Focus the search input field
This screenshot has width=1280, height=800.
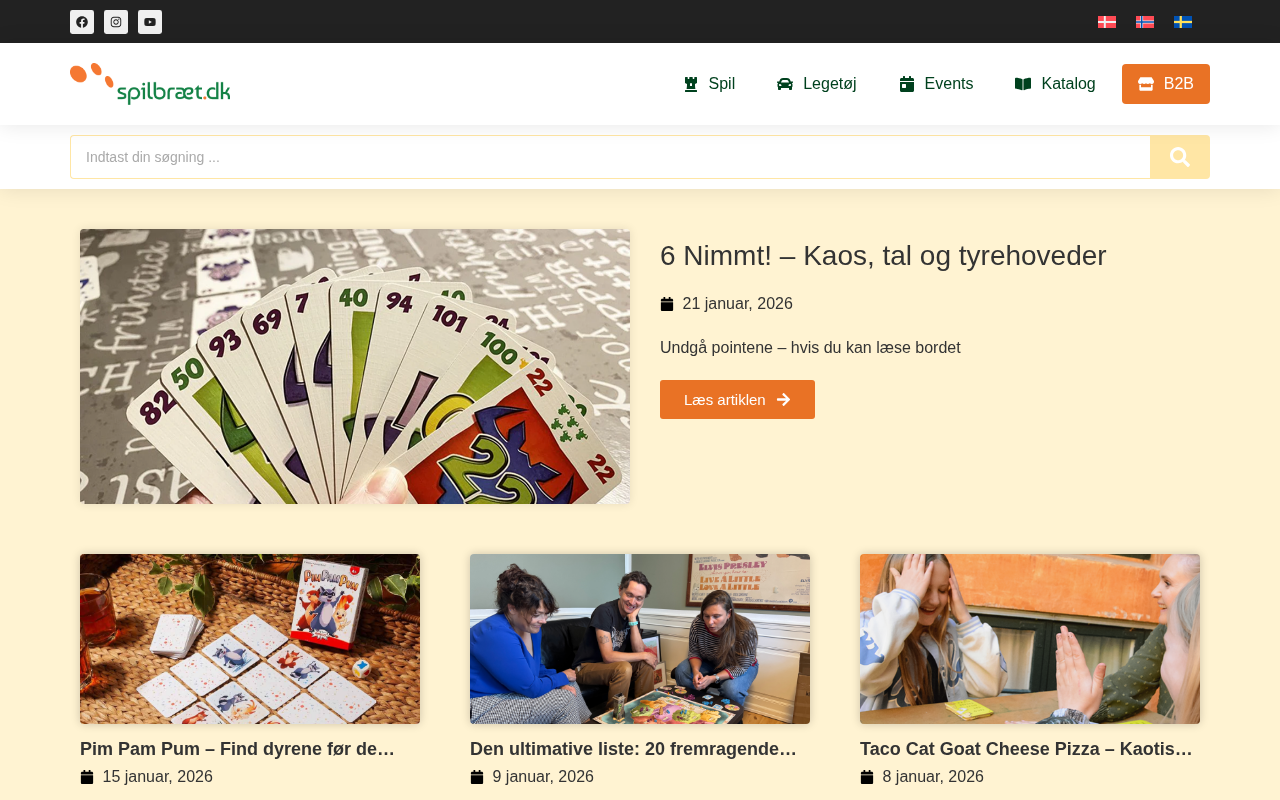610,157
